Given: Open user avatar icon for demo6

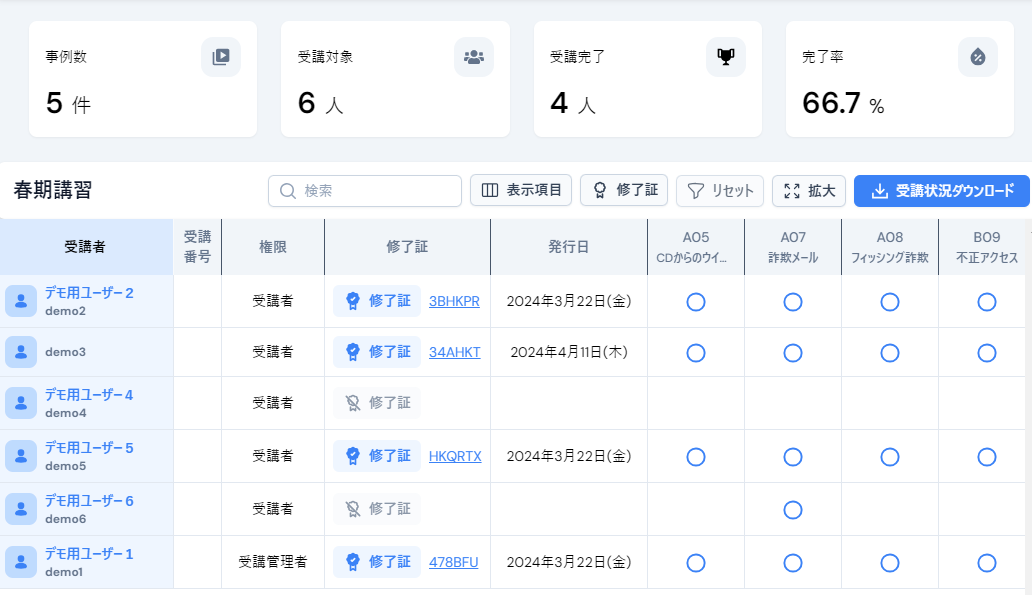Looking at the screenshot, I should coord(21,509).
